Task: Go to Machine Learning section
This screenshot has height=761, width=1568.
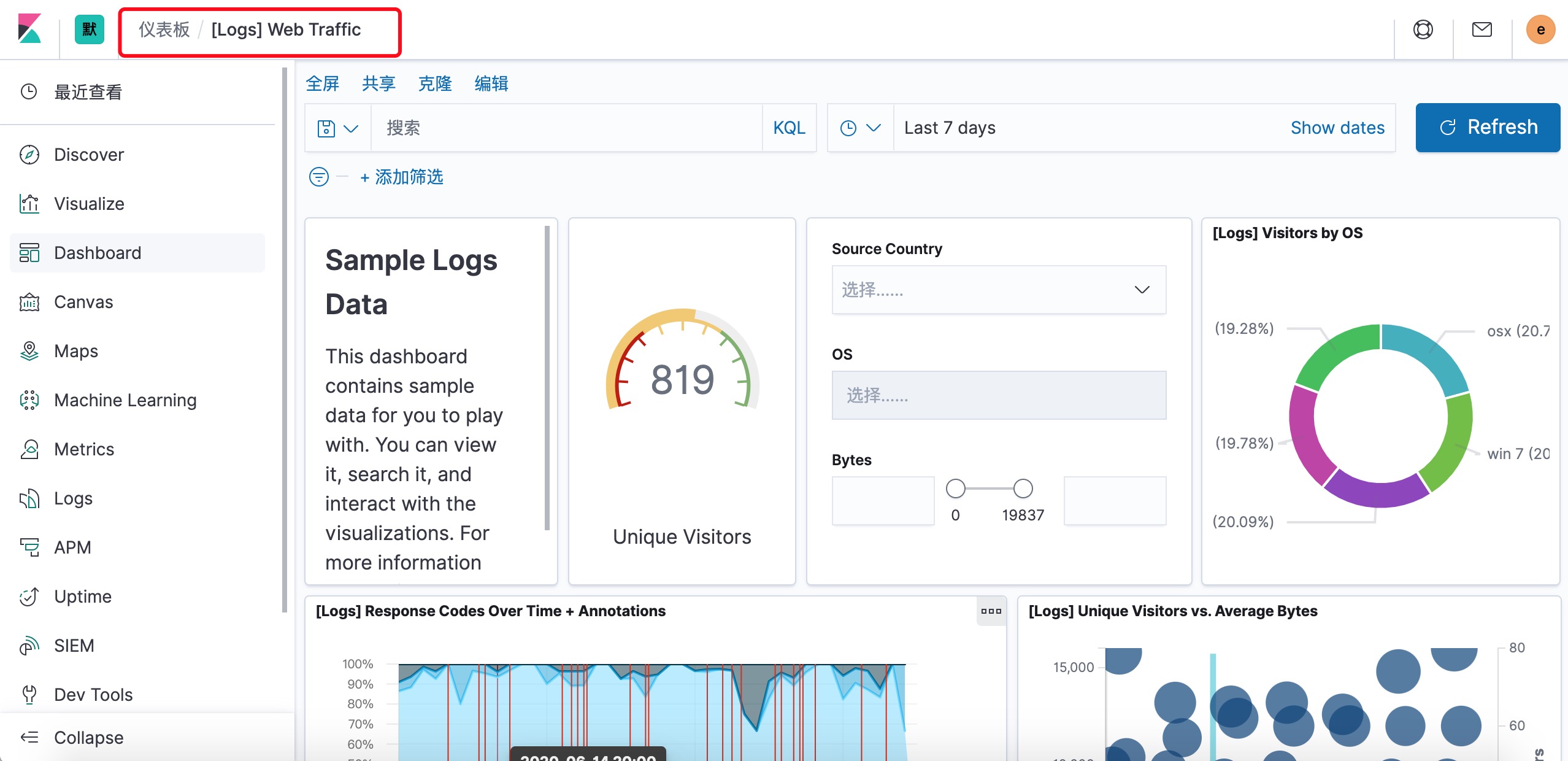Action: [x=125, y=400]
